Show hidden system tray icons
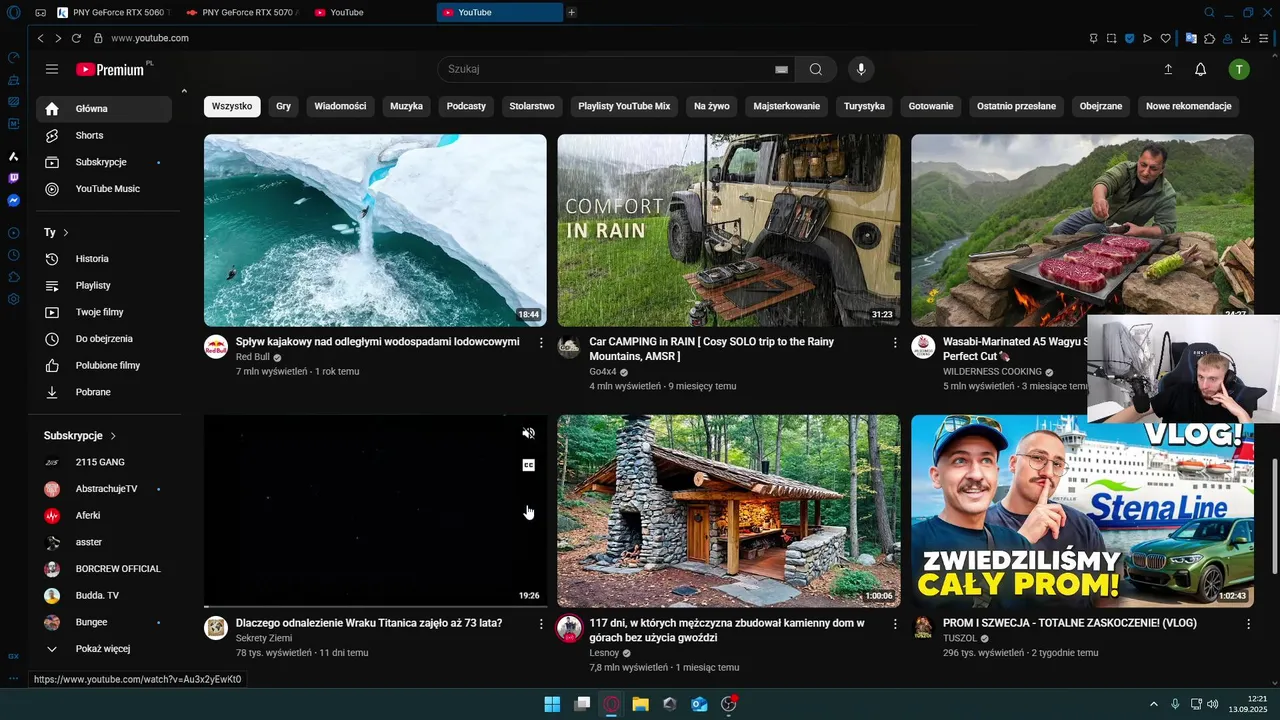Viewport: 1280px width, 720px height. [1154, 704]
